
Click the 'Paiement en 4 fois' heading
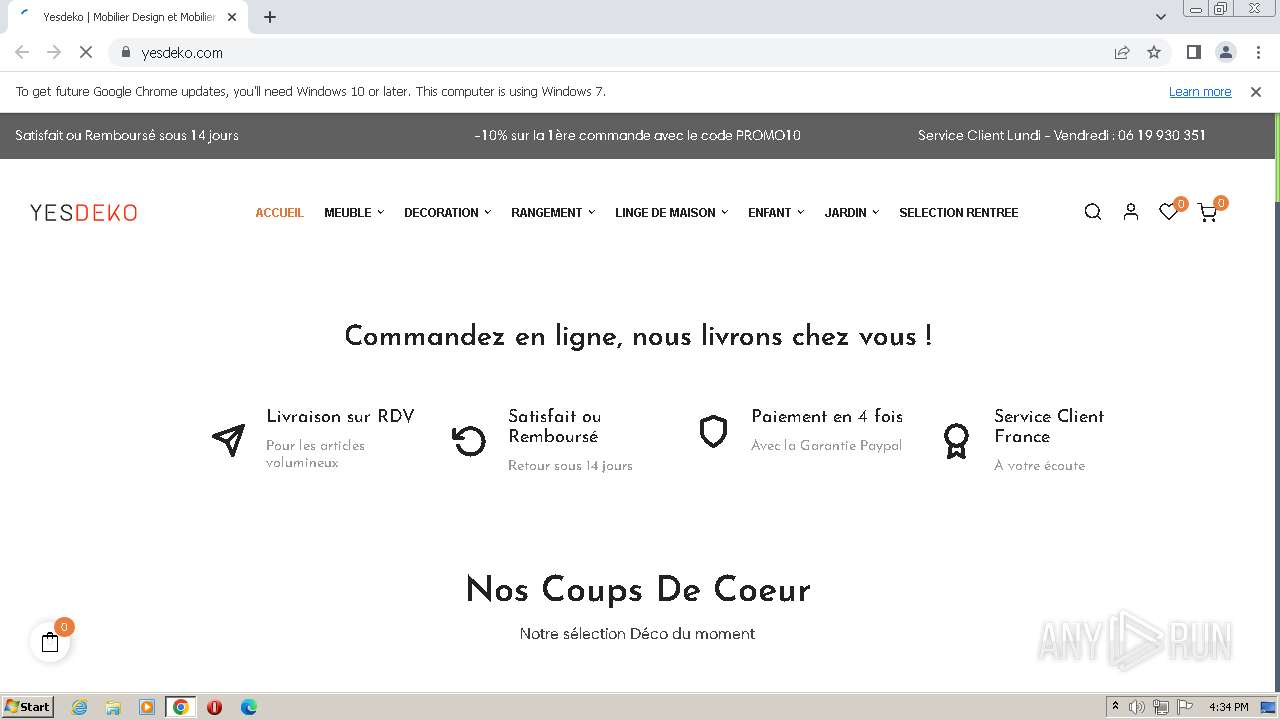point(827,416)
